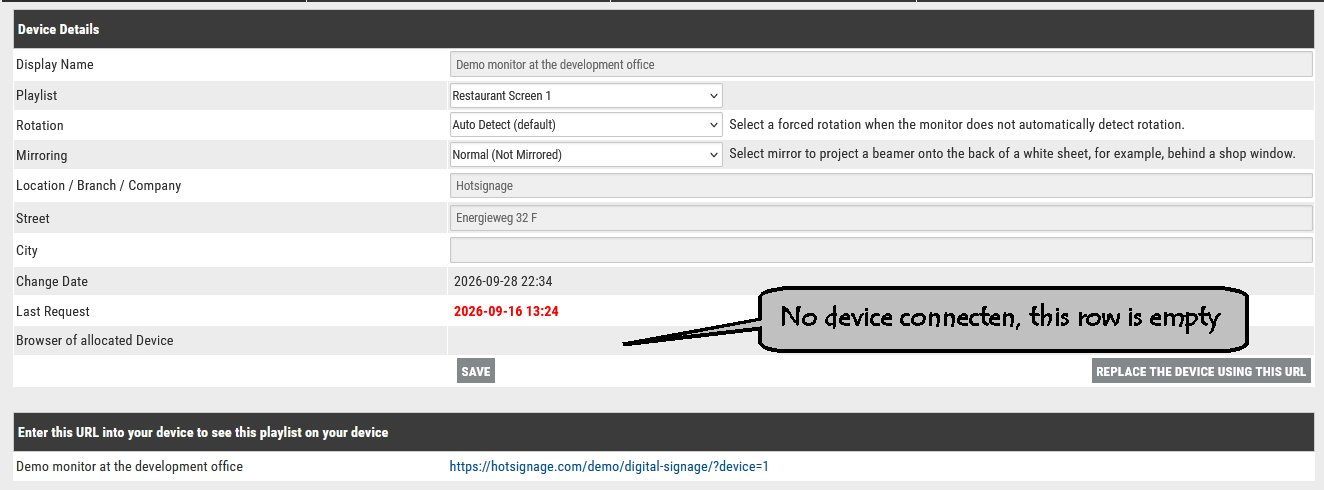
Task: Click the Playlist row label
Action: [x=36, y=95]
